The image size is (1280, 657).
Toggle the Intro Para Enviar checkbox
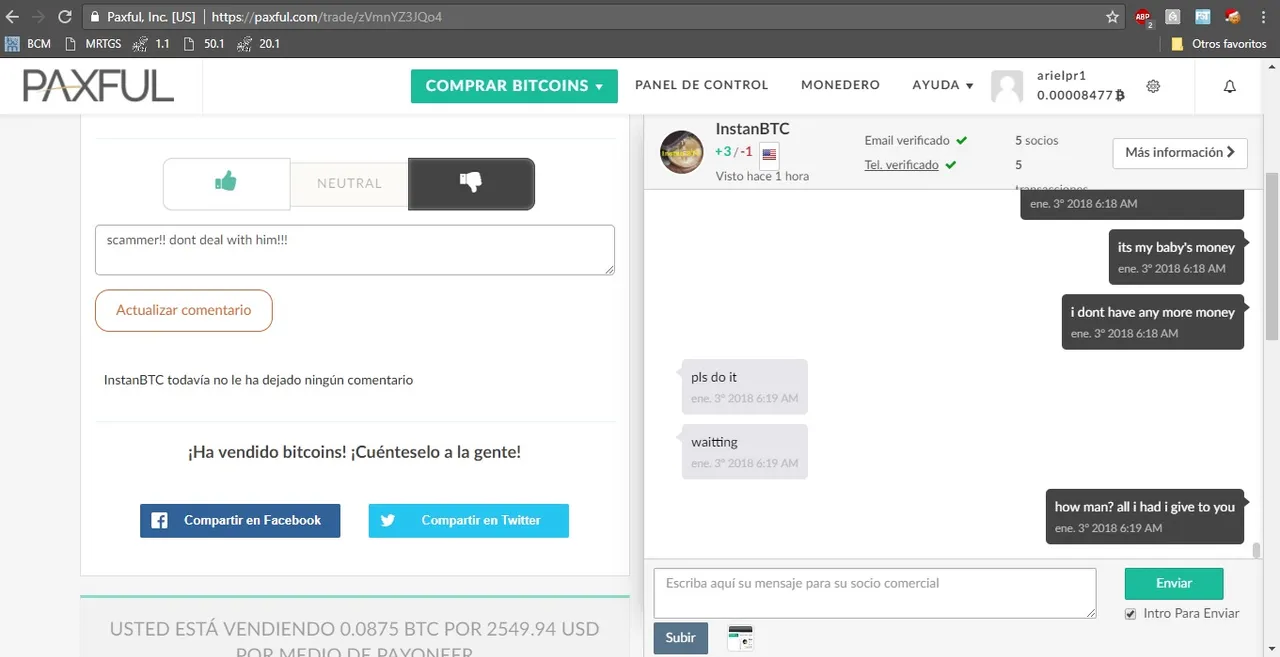[x=1131, y=613]
